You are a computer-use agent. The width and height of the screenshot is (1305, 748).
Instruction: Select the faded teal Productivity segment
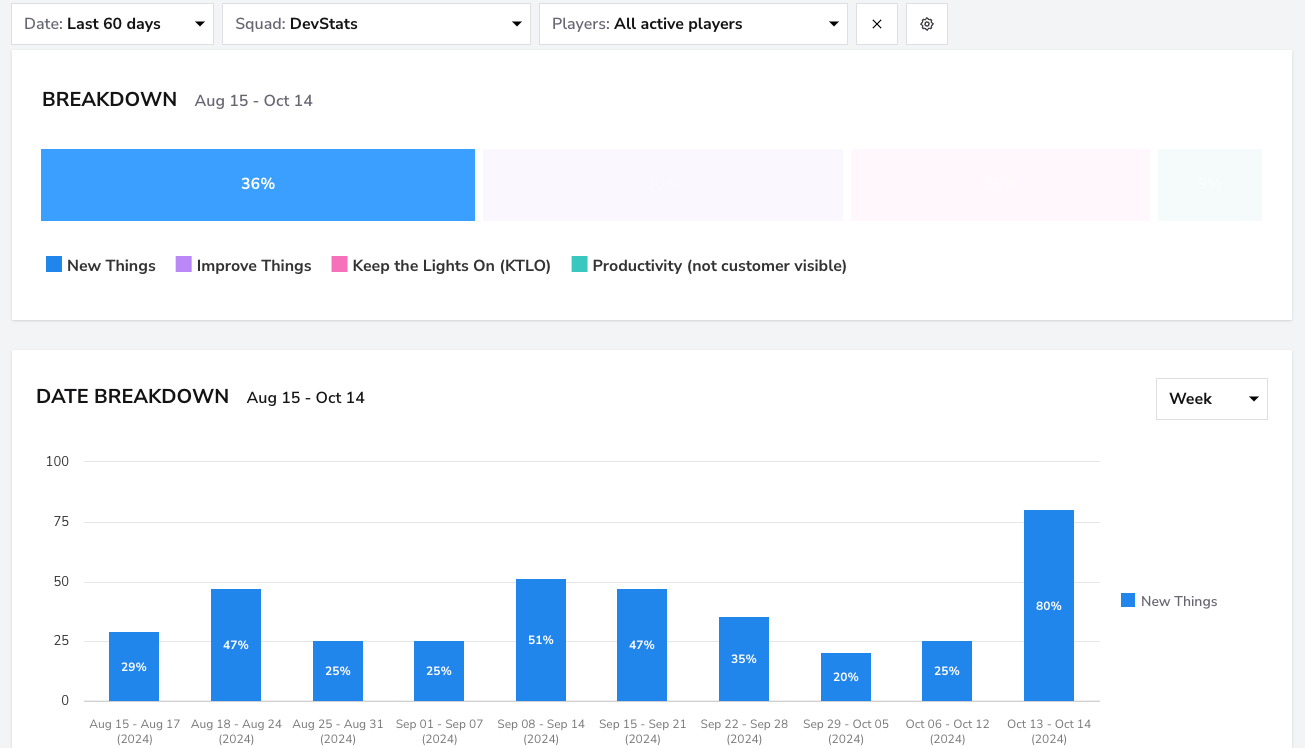pos(1210,185)
